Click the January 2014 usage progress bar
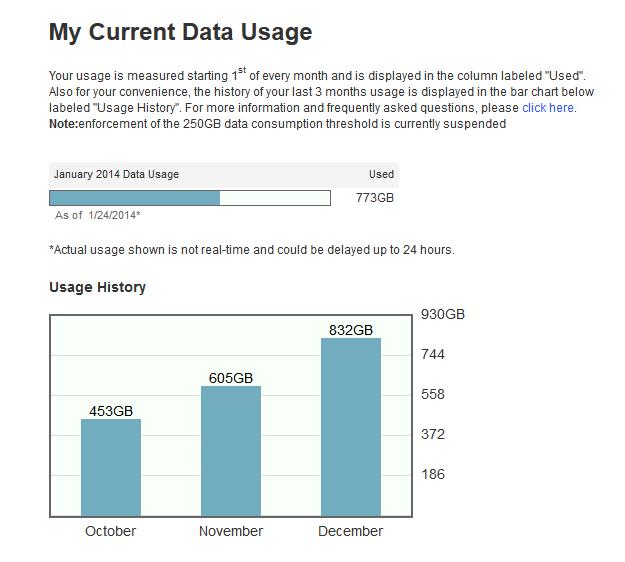 tap(190, 198)
